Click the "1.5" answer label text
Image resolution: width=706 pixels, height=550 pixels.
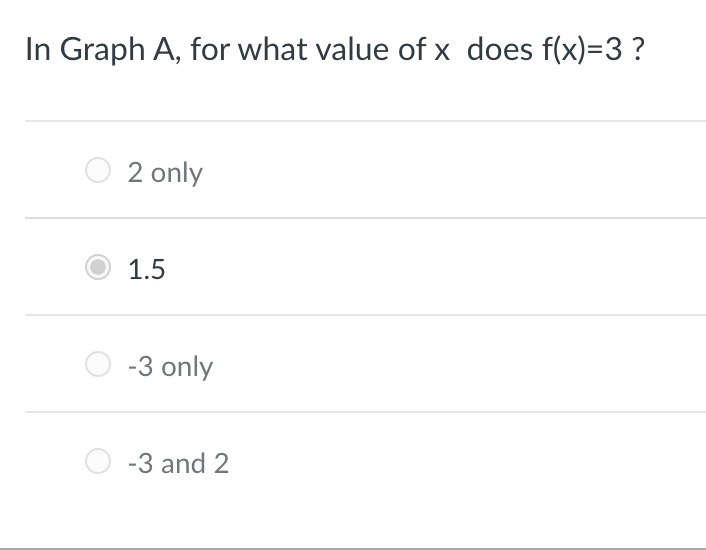point(146,269)
